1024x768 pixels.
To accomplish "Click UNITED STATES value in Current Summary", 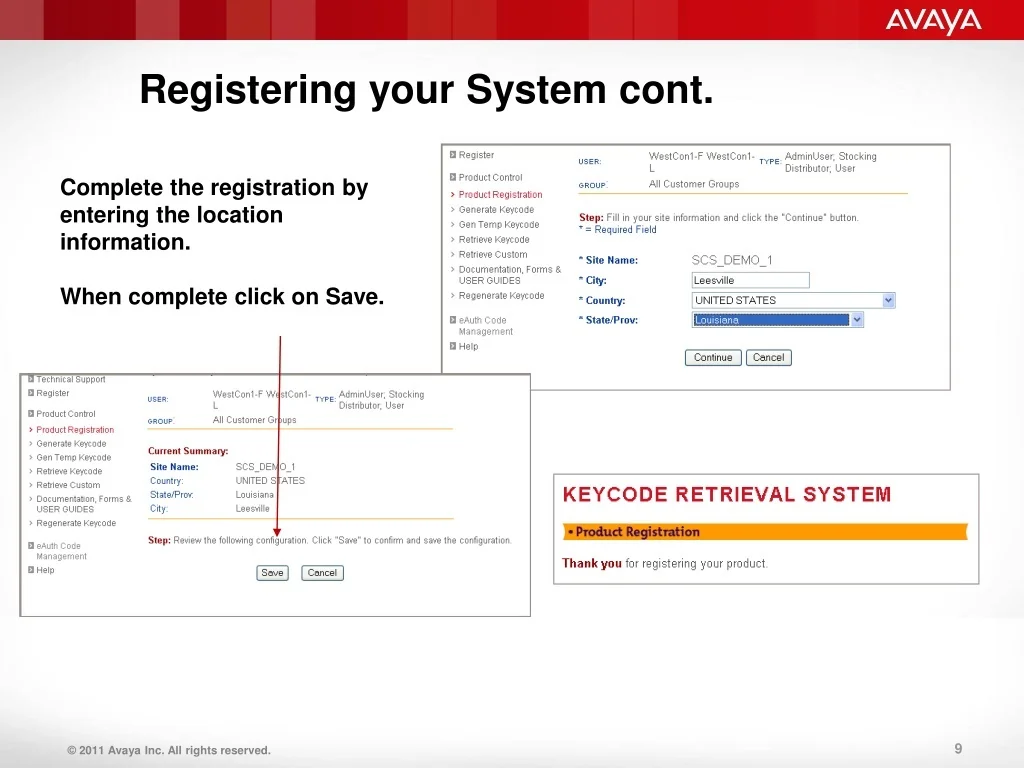I will pyautogui.click(x=270, y=481).
